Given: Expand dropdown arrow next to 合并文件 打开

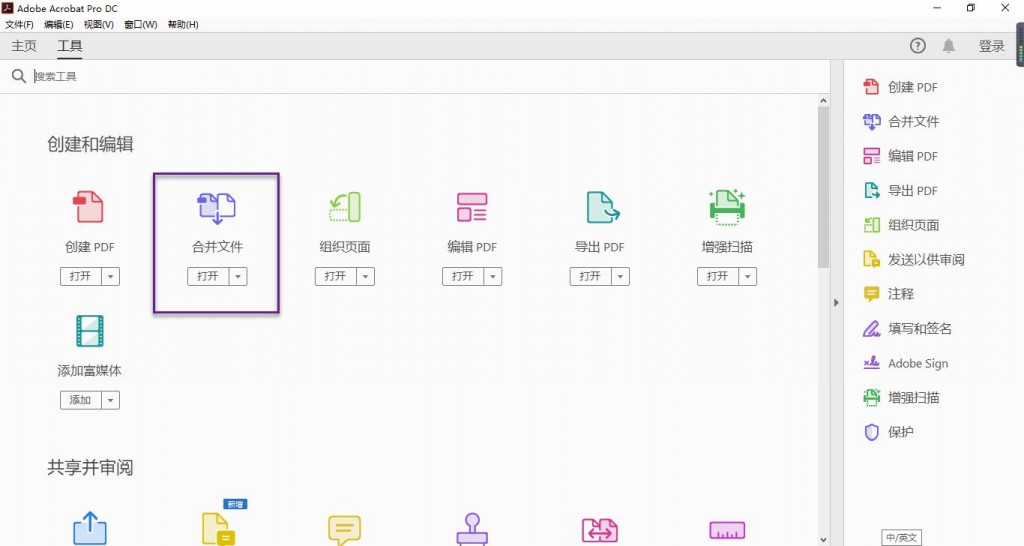Looking at the screenshot, I should 238,276.
